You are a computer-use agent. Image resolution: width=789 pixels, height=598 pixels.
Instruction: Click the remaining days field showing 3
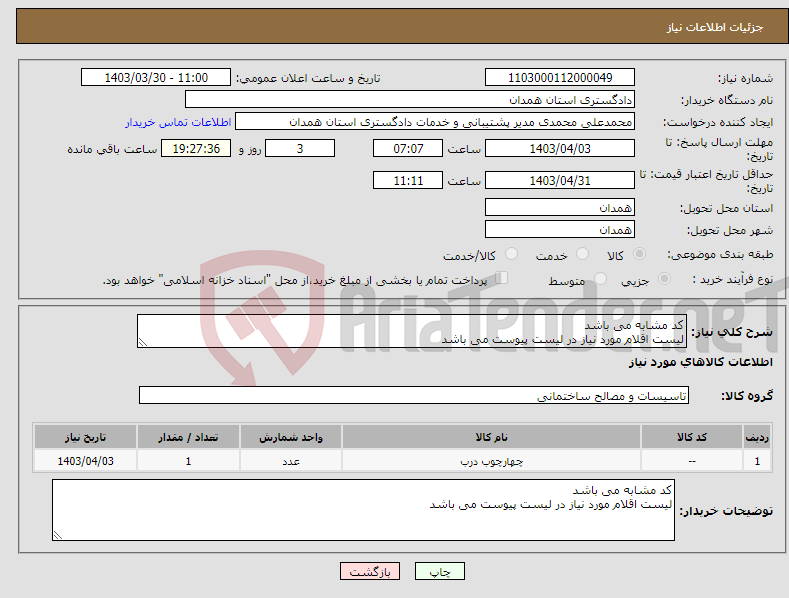pos(300,148)
